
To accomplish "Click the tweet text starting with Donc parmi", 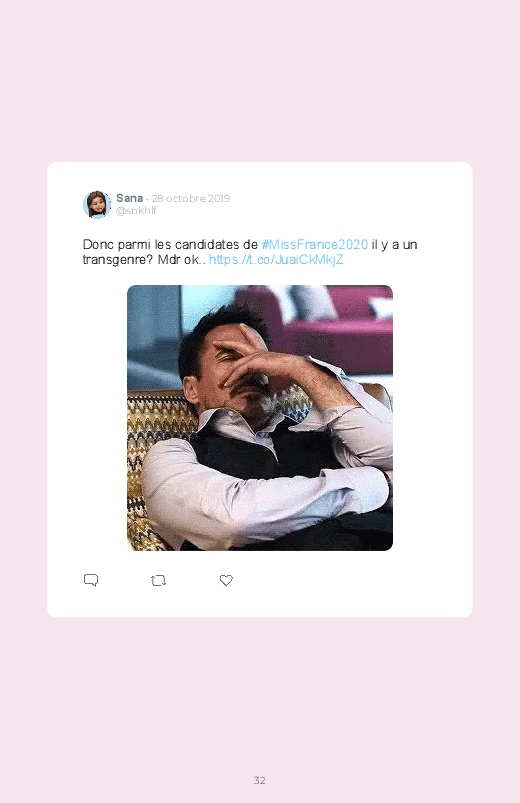I will [250, 252].
